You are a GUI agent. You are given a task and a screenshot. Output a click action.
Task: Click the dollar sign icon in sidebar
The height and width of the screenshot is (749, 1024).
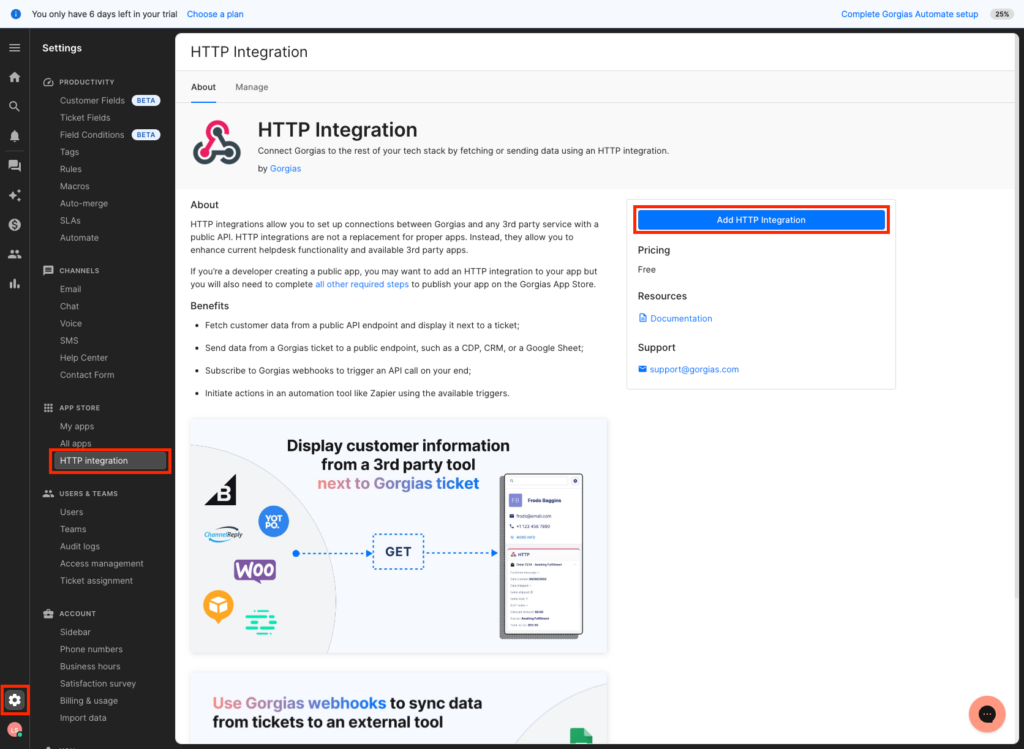pyautogui.click(x=14, y=225)
